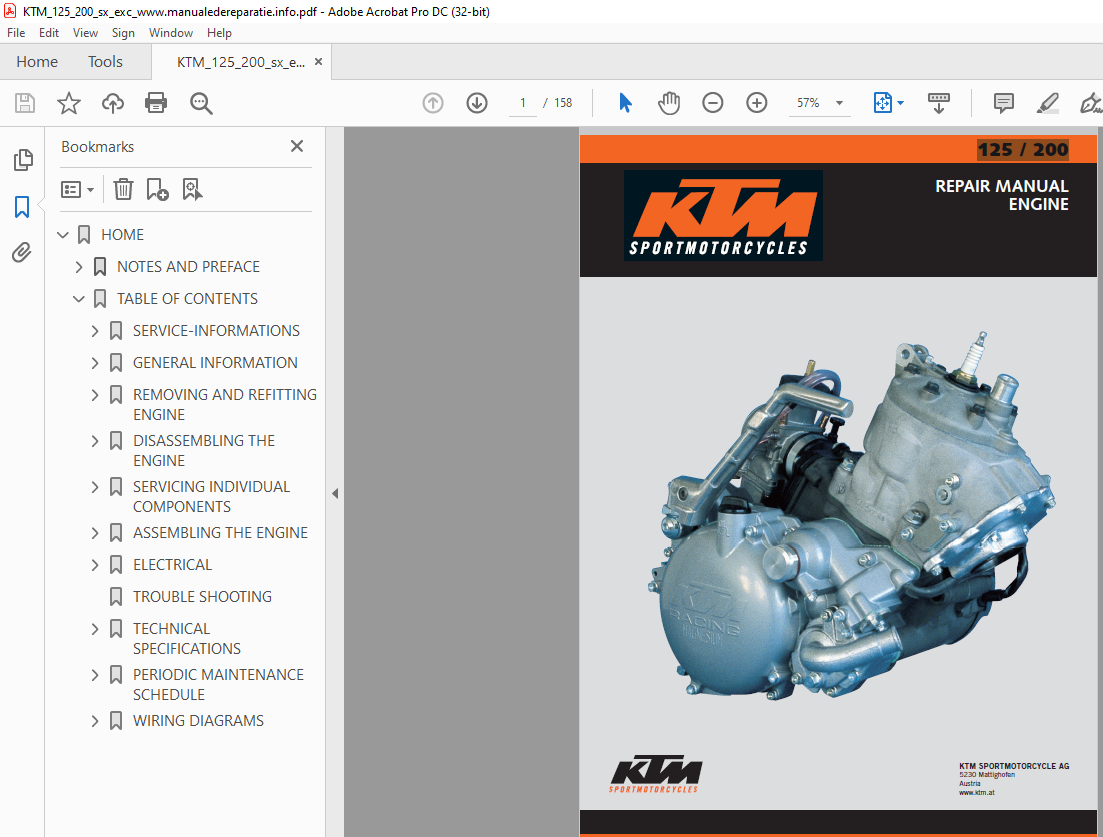Go to next page arrow
Viewport: 1103px width, 837px height.
[477, 103]
